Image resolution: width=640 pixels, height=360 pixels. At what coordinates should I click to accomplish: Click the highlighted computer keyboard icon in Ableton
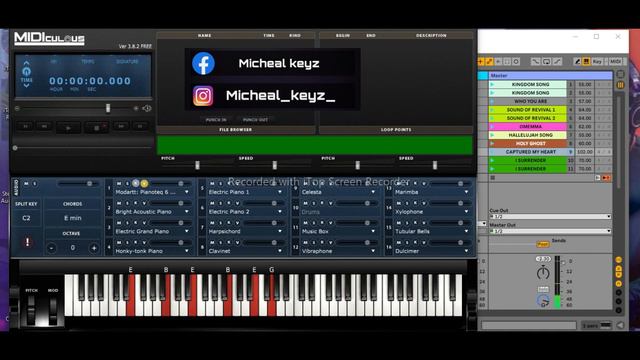[586, 61]
